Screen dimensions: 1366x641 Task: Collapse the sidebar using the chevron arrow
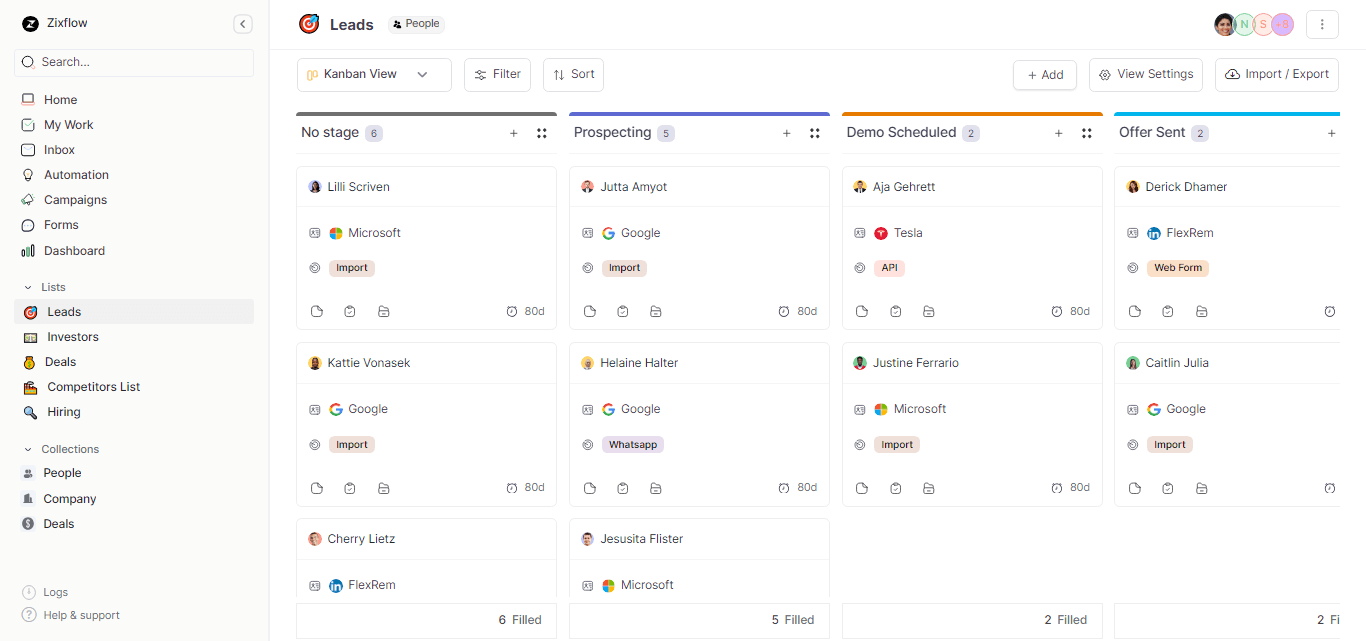242,23
